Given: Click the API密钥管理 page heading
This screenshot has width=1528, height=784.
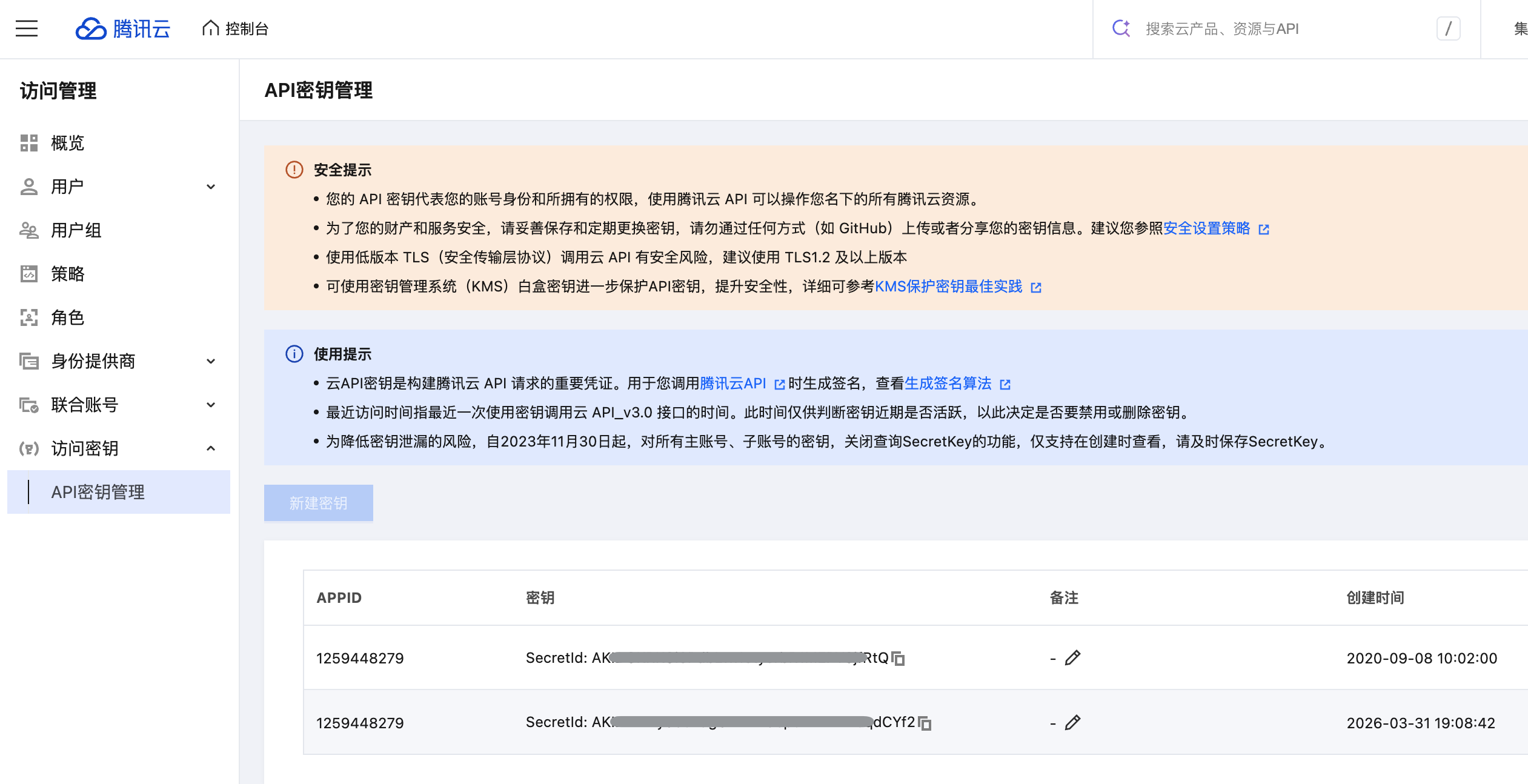Looking at the screenshot, I should [319, 90].
